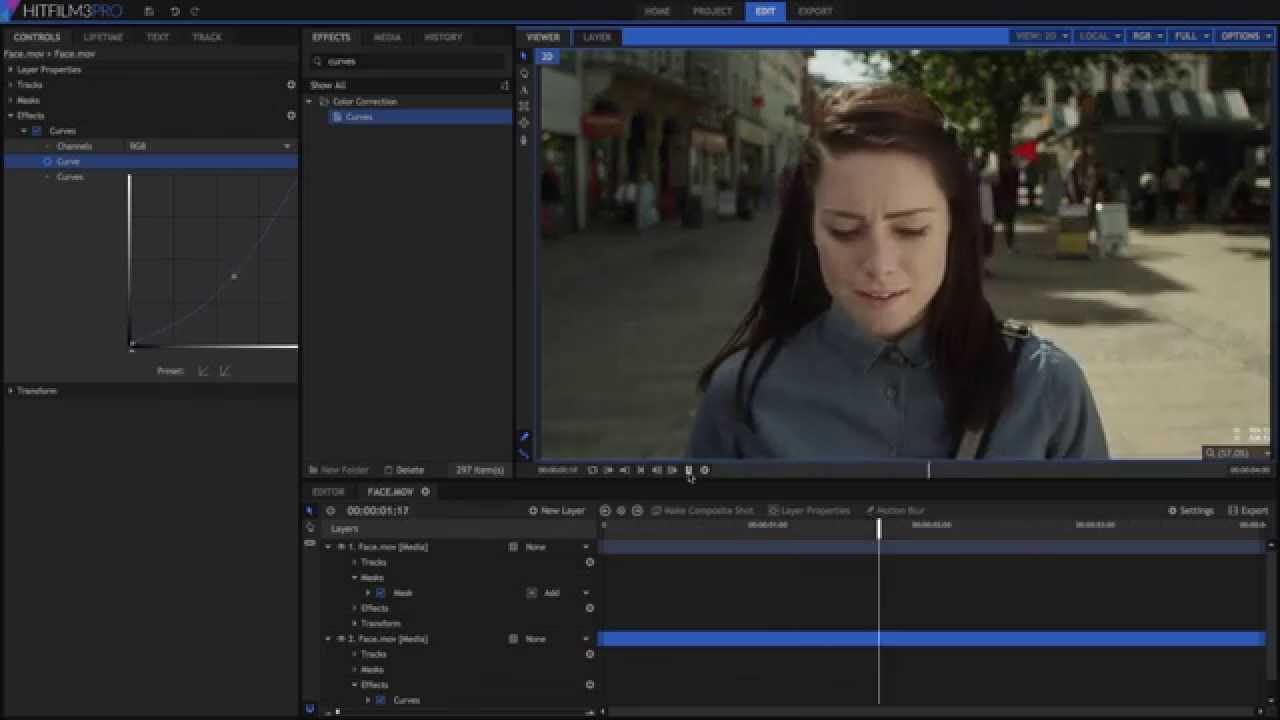
Task: Click the undo icon in title bar
Action: (x=175, y=11)
